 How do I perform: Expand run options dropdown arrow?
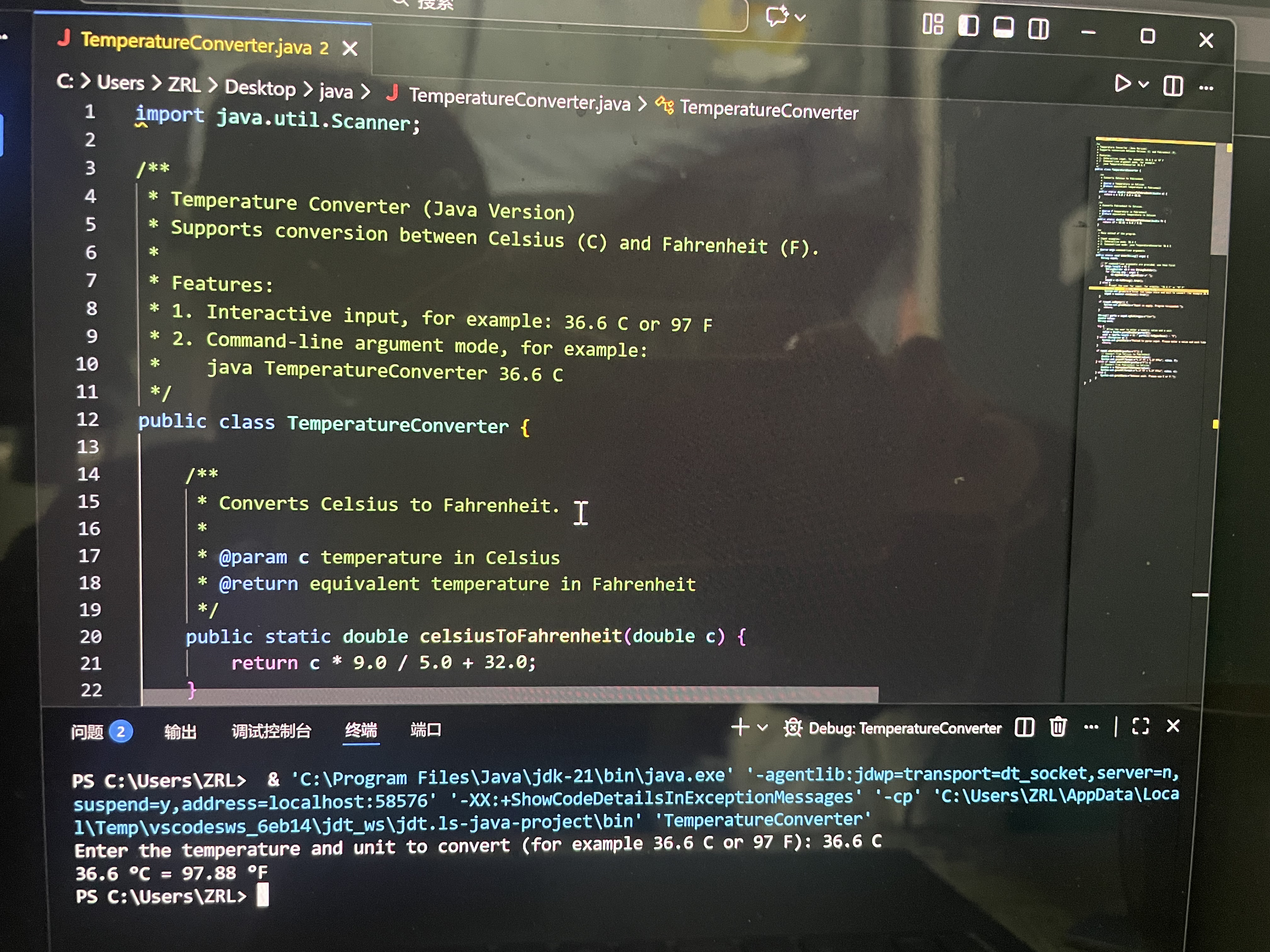coord(1143,85)
